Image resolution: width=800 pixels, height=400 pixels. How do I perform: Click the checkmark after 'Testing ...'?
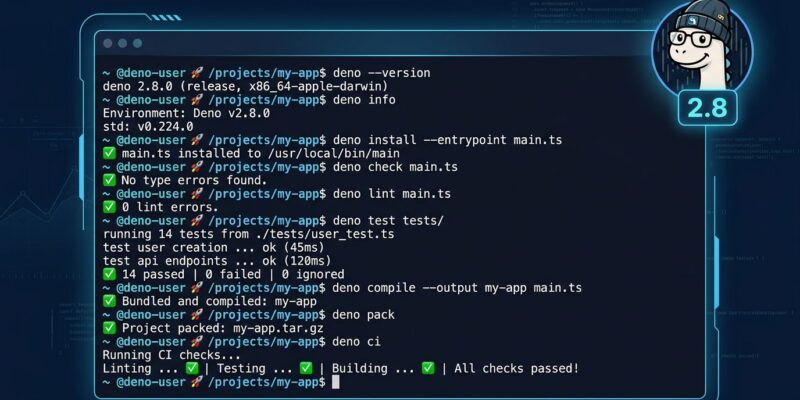(x=306, y=368)
